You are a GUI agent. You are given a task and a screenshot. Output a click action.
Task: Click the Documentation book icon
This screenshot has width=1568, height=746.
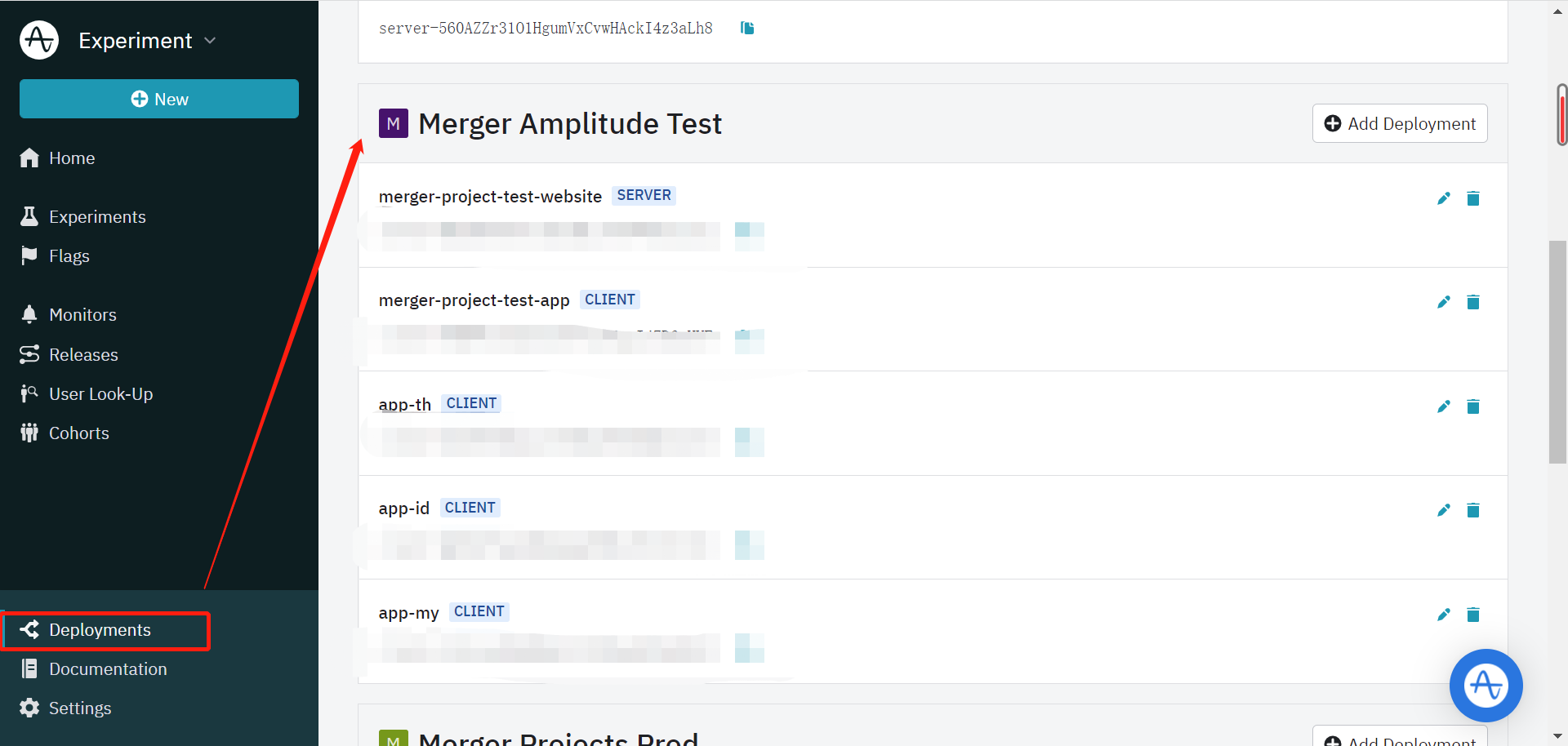(x=29, y=669)
